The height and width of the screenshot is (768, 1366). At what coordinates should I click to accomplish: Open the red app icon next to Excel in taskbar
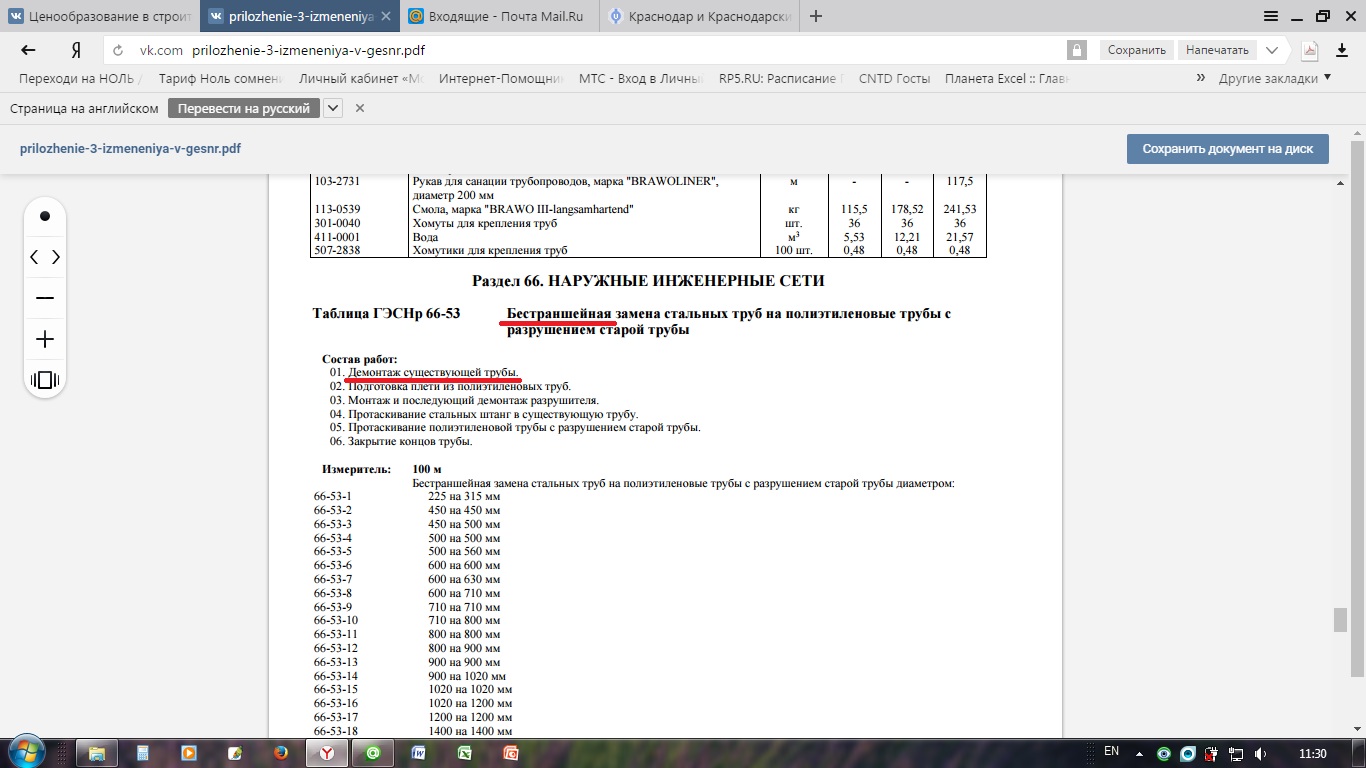pyautogui.click(x=511, y=753)
